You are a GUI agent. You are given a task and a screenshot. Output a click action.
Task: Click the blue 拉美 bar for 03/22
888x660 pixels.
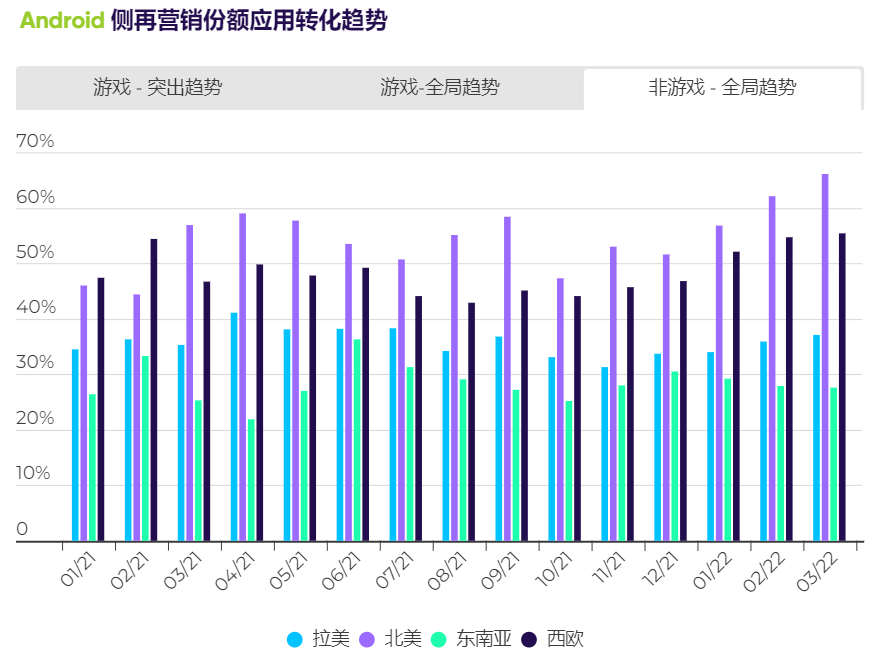[x=817, y=438]
